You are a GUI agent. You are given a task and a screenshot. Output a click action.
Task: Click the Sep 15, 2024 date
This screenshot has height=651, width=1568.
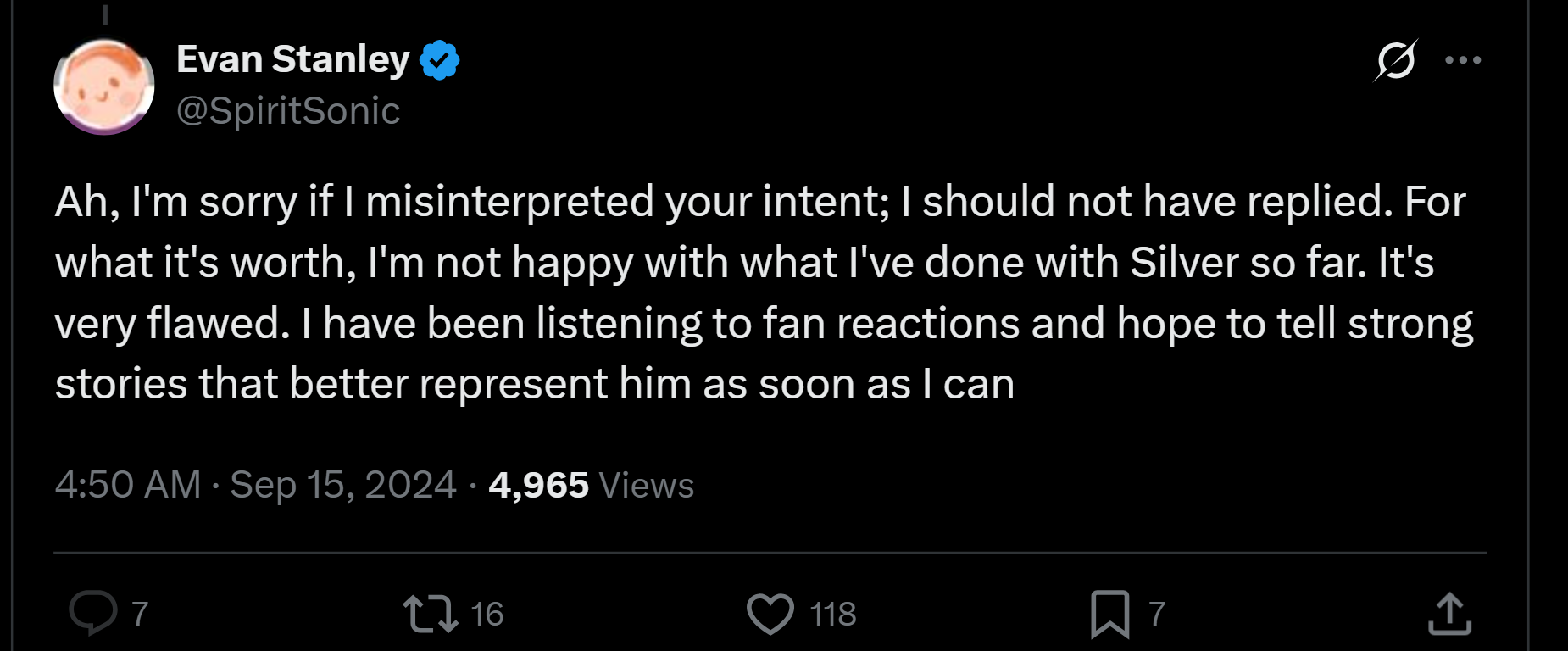point(343,485)
